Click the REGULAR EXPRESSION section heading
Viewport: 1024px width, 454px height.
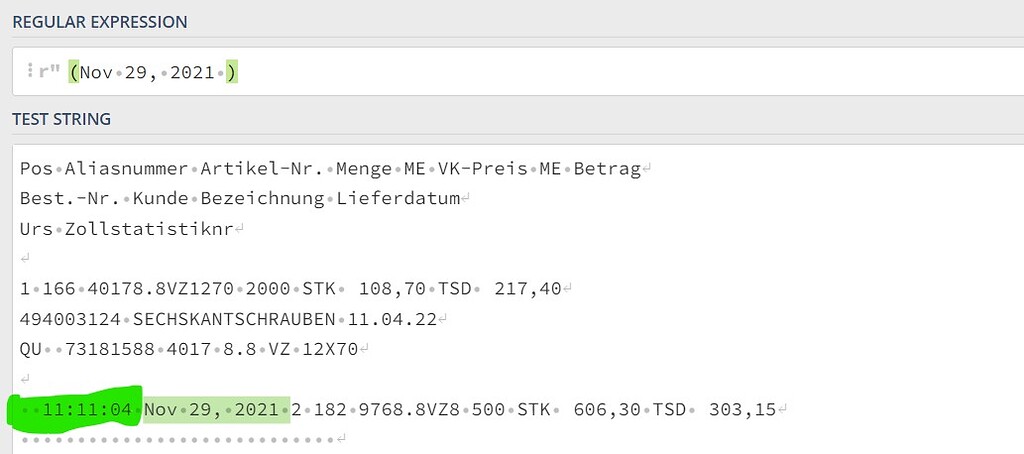click(100, 22)
